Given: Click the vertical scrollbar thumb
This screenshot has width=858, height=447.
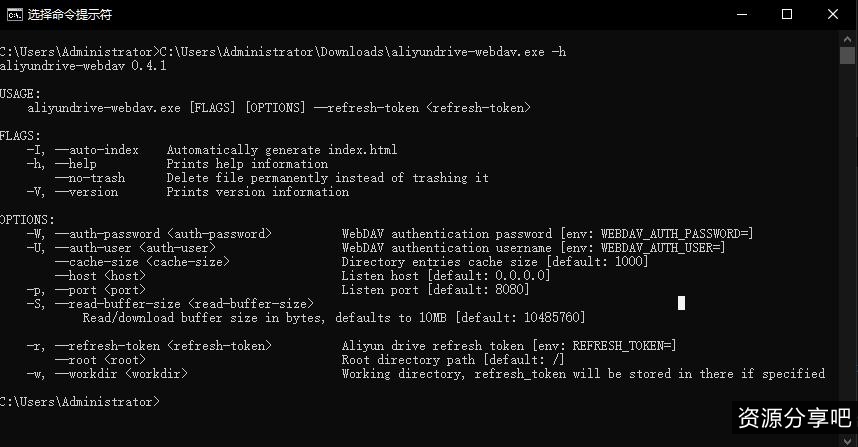Looking at the screenshot, I should [x=848, y=55].
